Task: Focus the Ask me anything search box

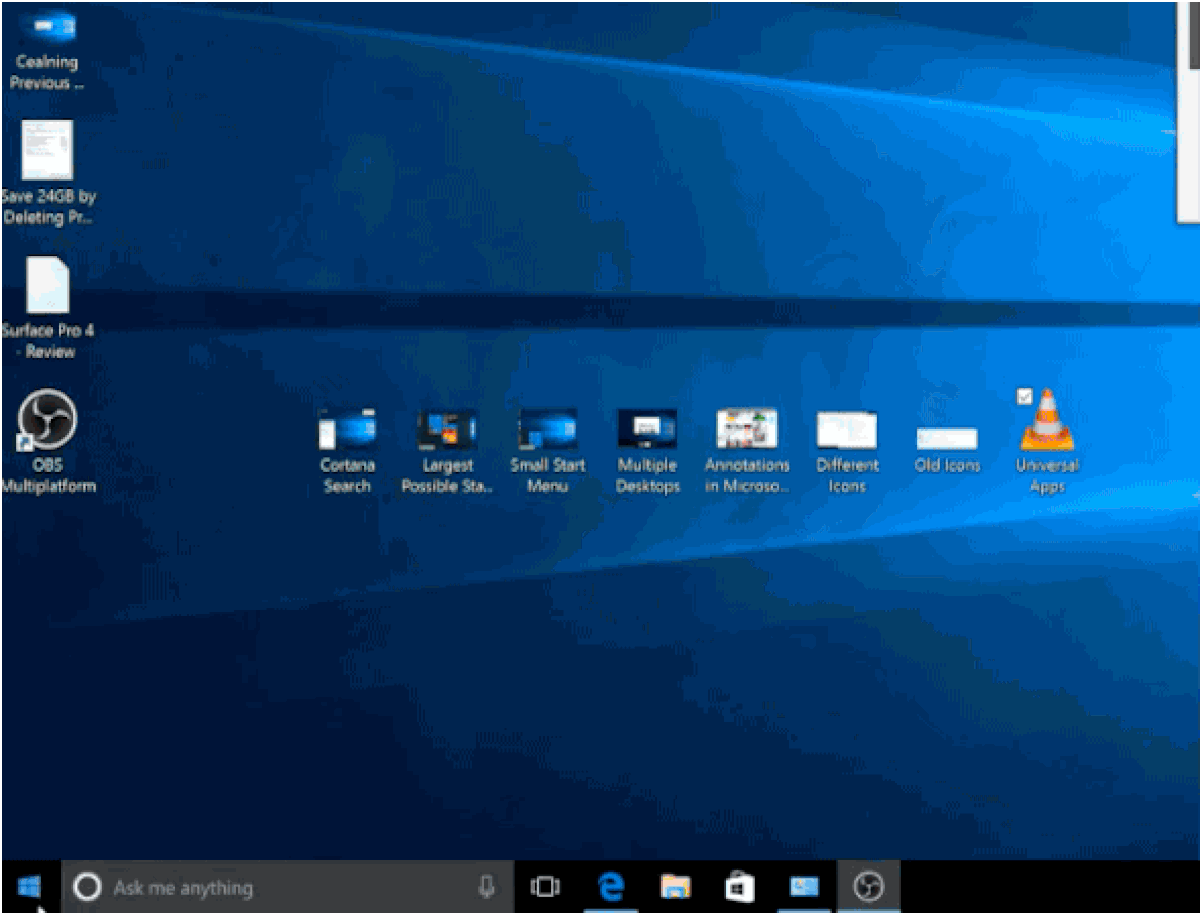Action: coord(288,887)
